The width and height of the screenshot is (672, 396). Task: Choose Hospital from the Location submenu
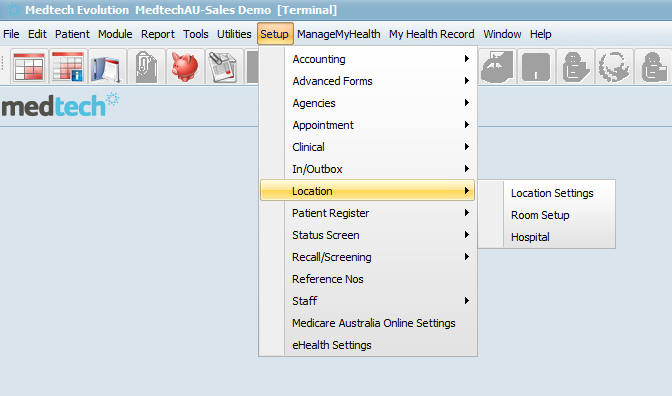click(x=530, y=237)
